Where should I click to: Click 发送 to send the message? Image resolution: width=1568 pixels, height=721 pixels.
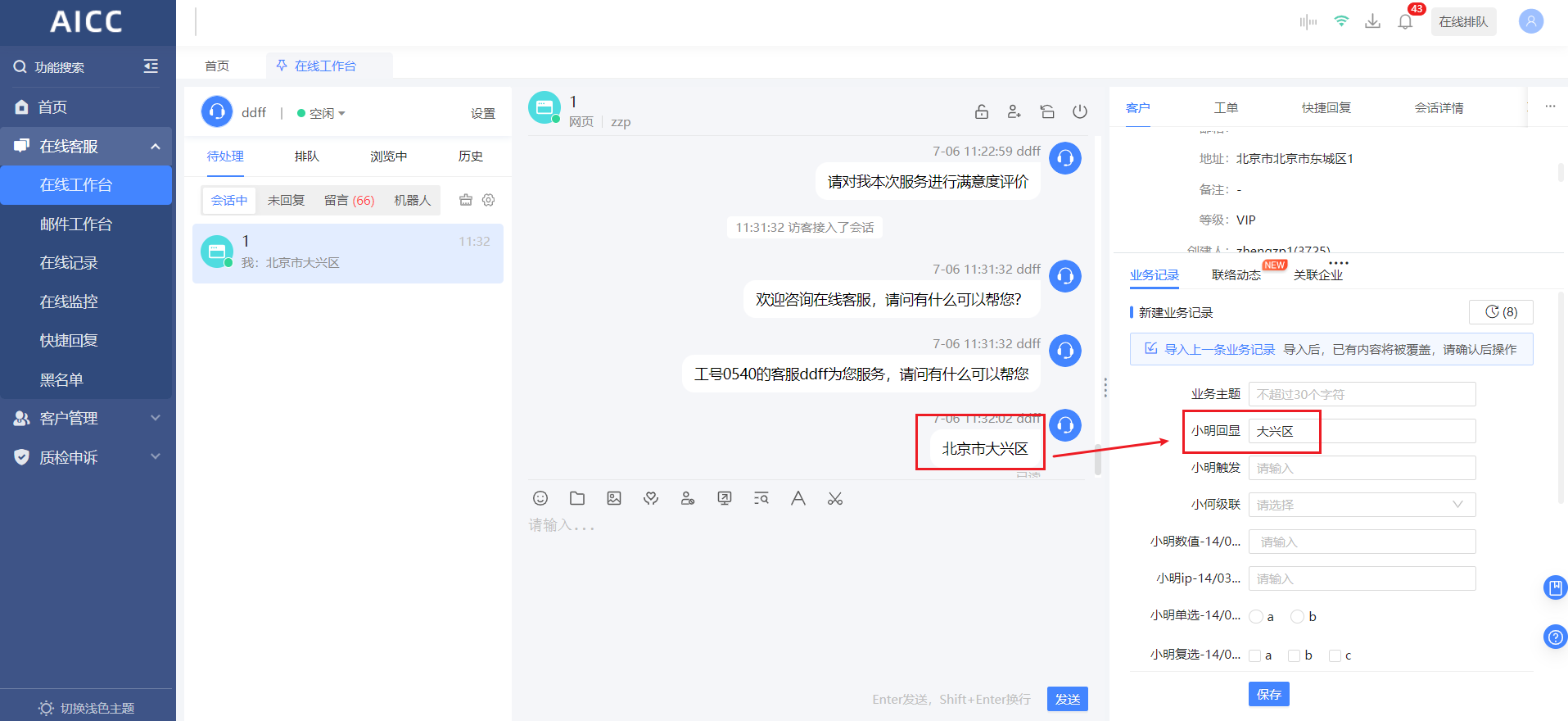[x=1068, y=699]
